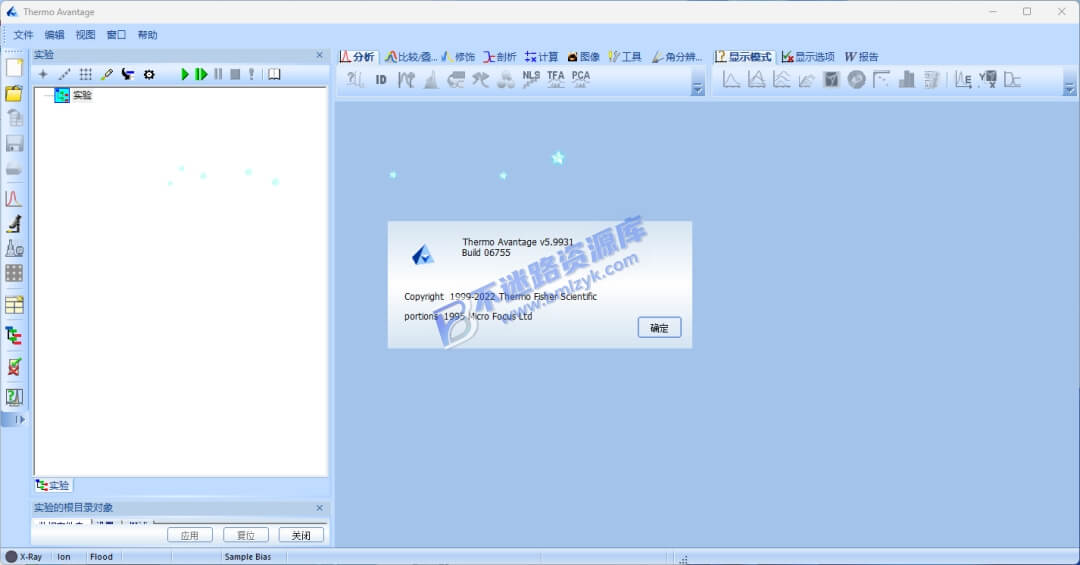
Task: Click the PCA analysis toolbar icon
Action: click(x=581, y=80)
